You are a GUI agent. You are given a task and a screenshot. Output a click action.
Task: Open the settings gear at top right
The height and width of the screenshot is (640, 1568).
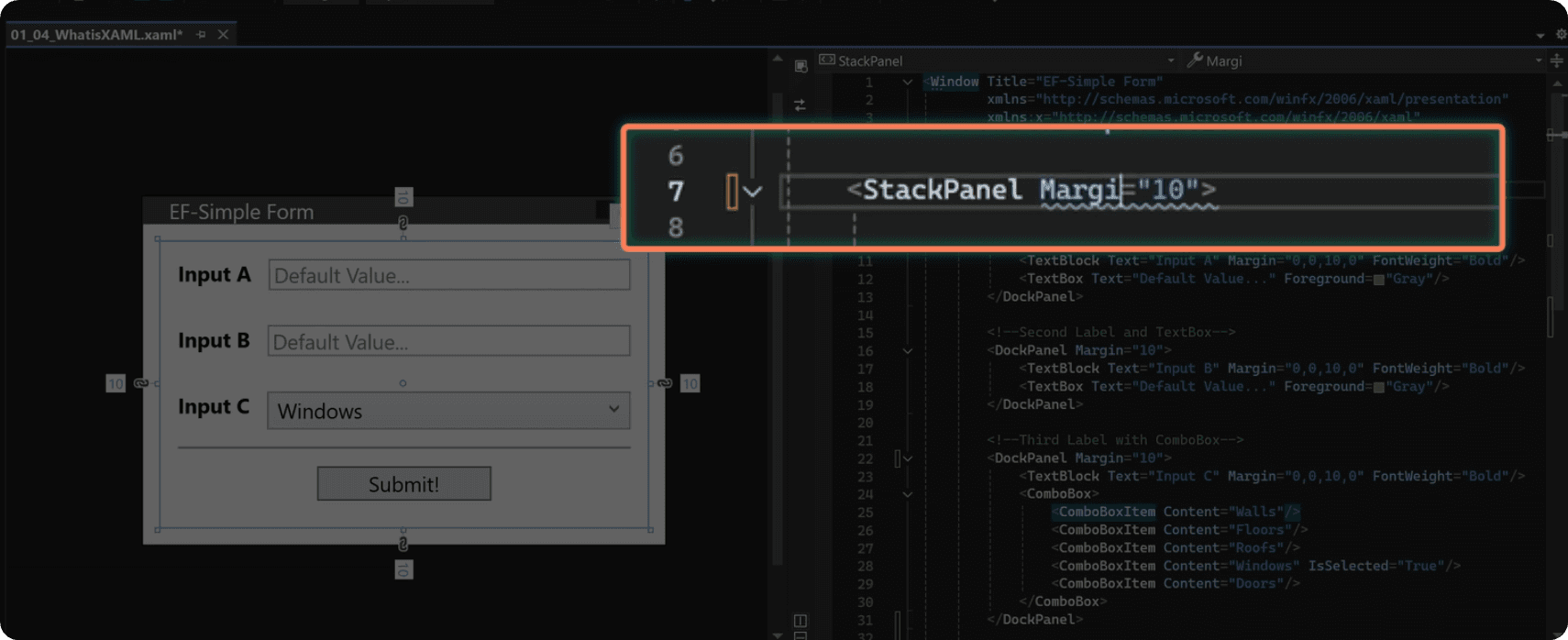1562,35
